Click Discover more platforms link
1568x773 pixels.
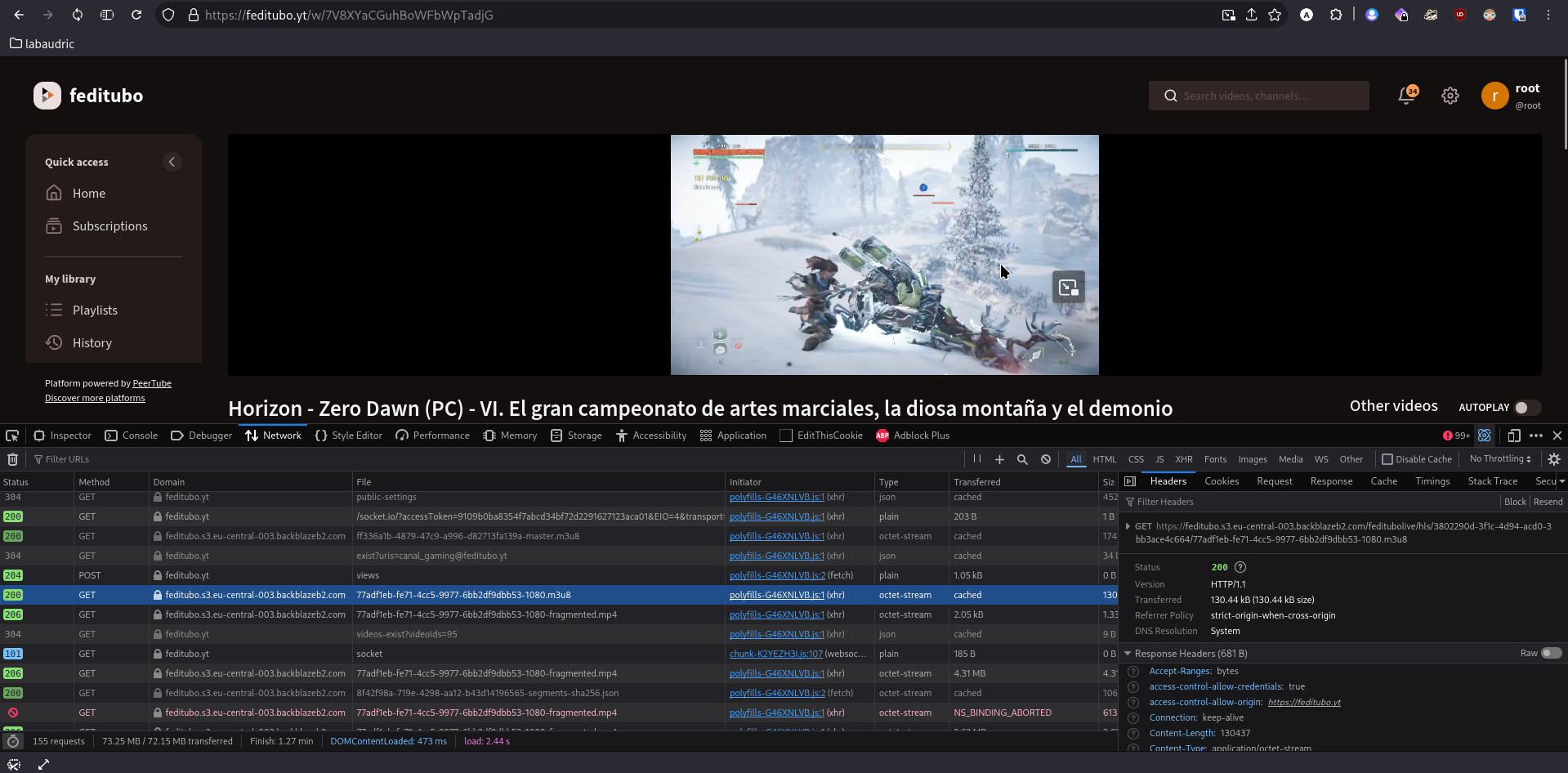point(95,398)
